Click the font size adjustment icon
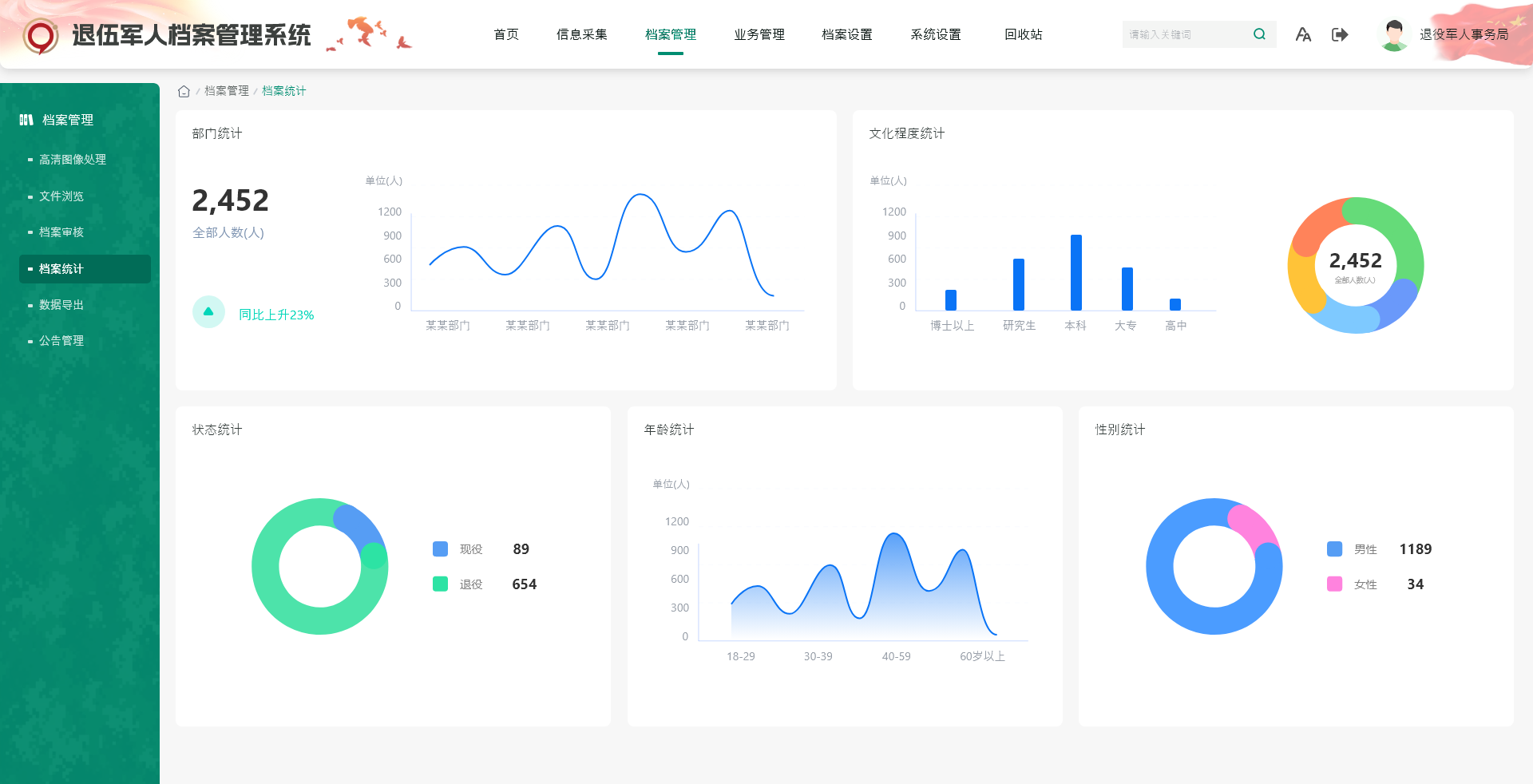Screen dimensions: 1533x784 coord(1303,34)
